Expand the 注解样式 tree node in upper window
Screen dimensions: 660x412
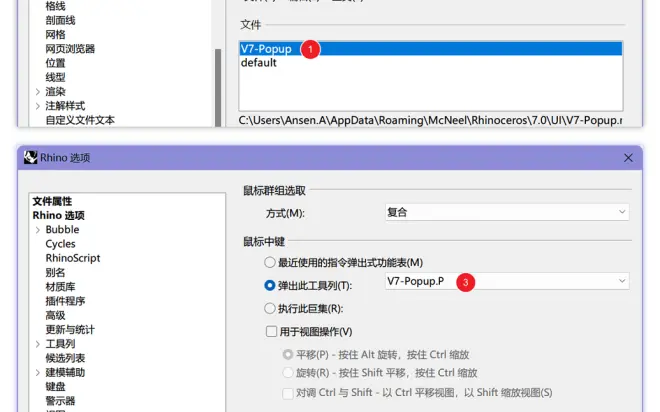click(38, 106)
